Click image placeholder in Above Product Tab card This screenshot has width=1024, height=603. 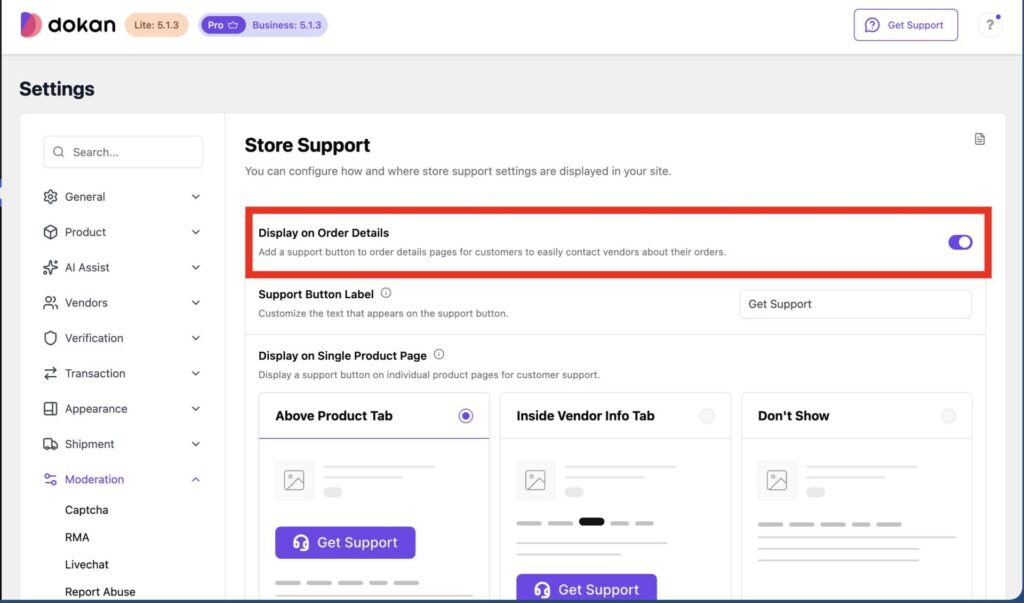tap(294, 480)
